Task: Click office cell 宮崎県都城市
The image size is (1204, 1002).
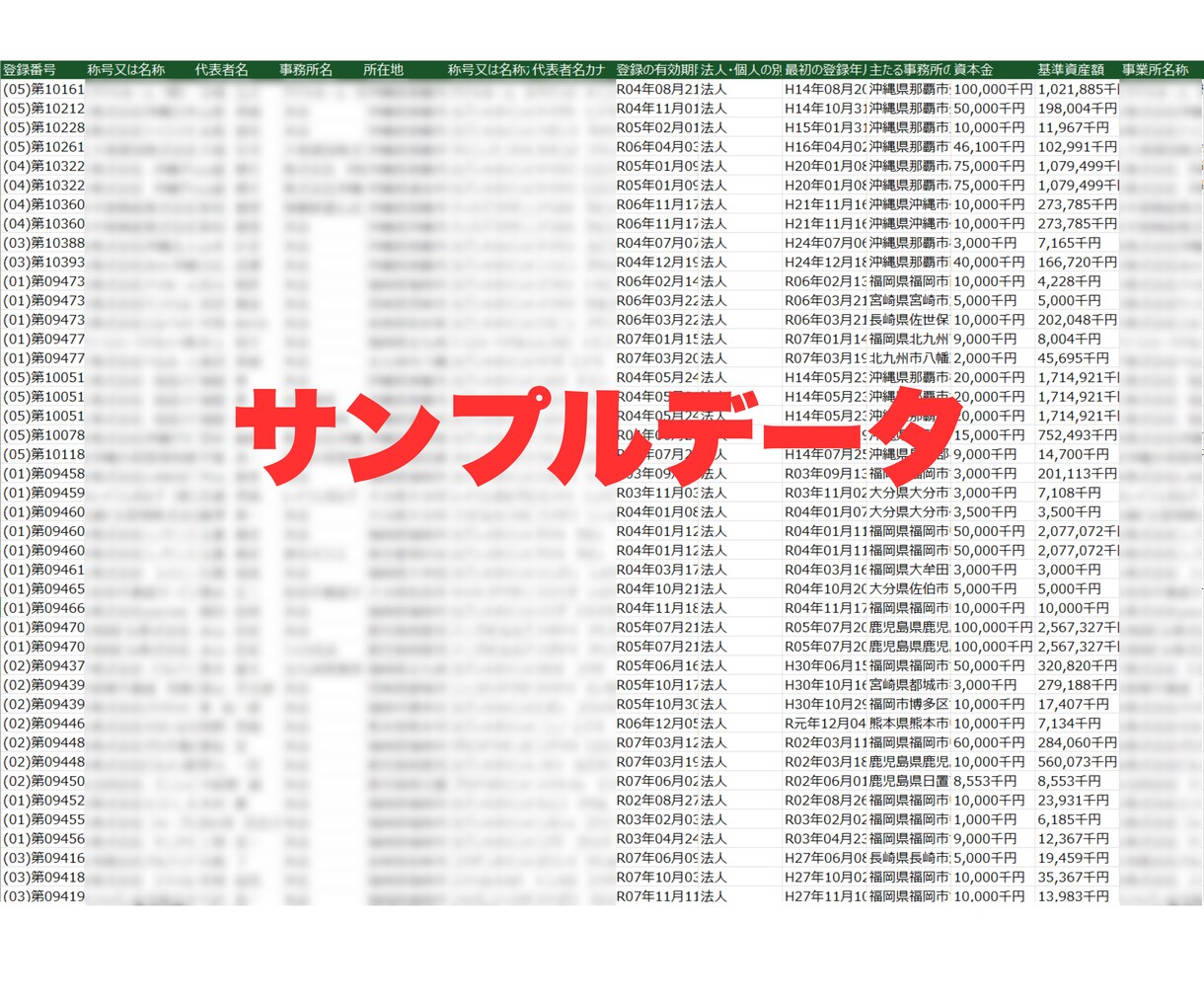Action: point(909,685)
